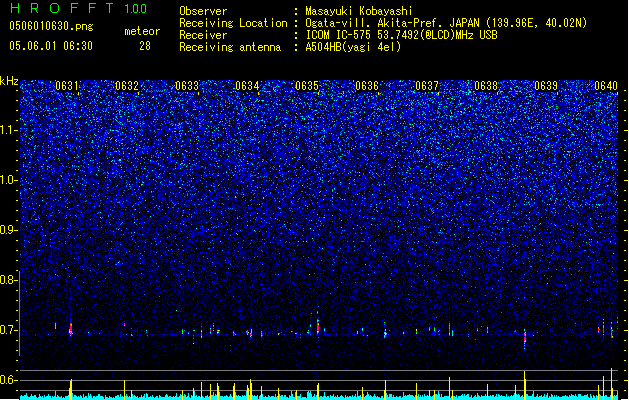
Task: Click the 0638 time marker
Action: click(486, 86)
